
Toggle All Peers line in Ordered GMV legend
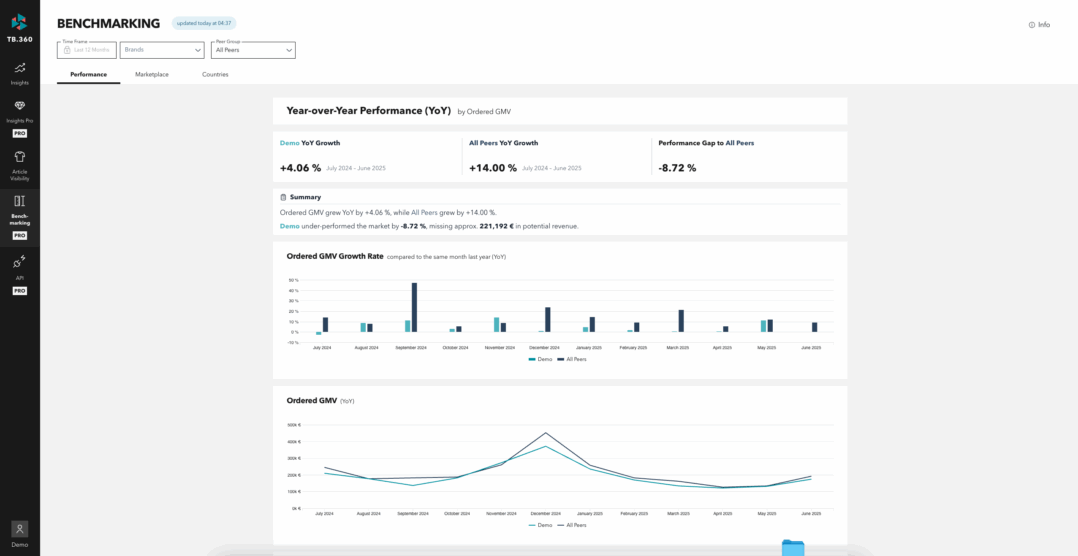coord(572,525)
